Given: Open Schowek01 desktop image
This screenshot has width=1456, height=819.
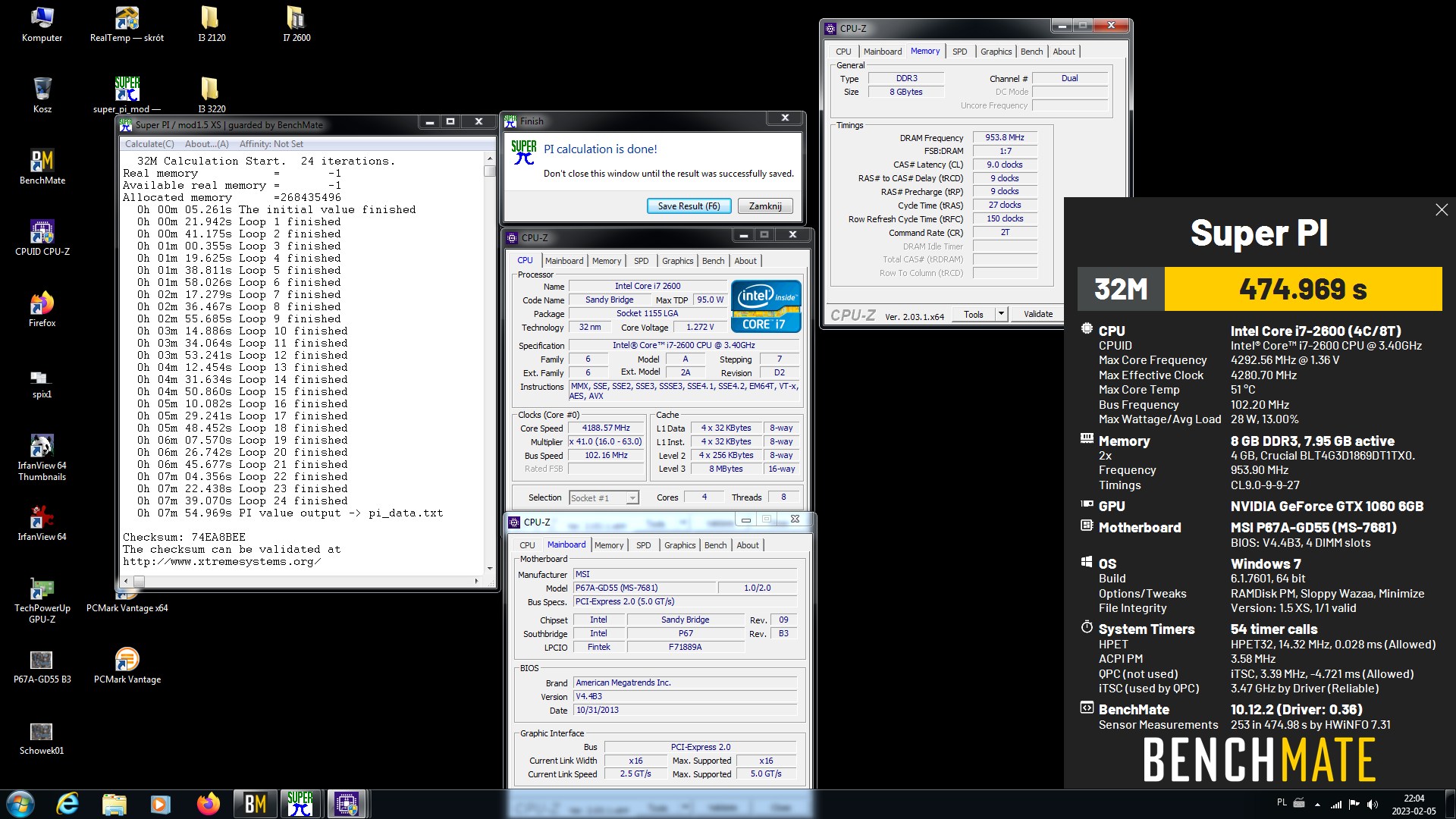Looking at the screenshot, I should pos(42,738).
